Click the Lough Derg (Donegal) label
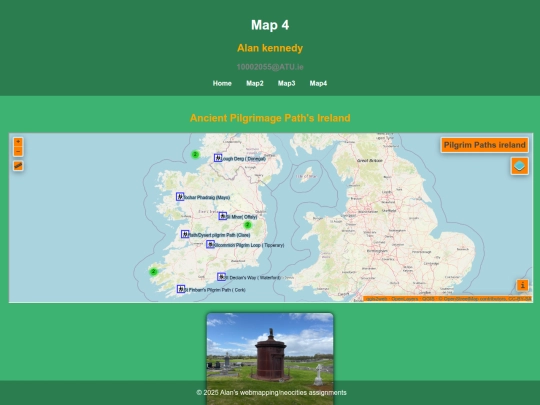Viewport: 540px width, 405px height. point(243,159)
